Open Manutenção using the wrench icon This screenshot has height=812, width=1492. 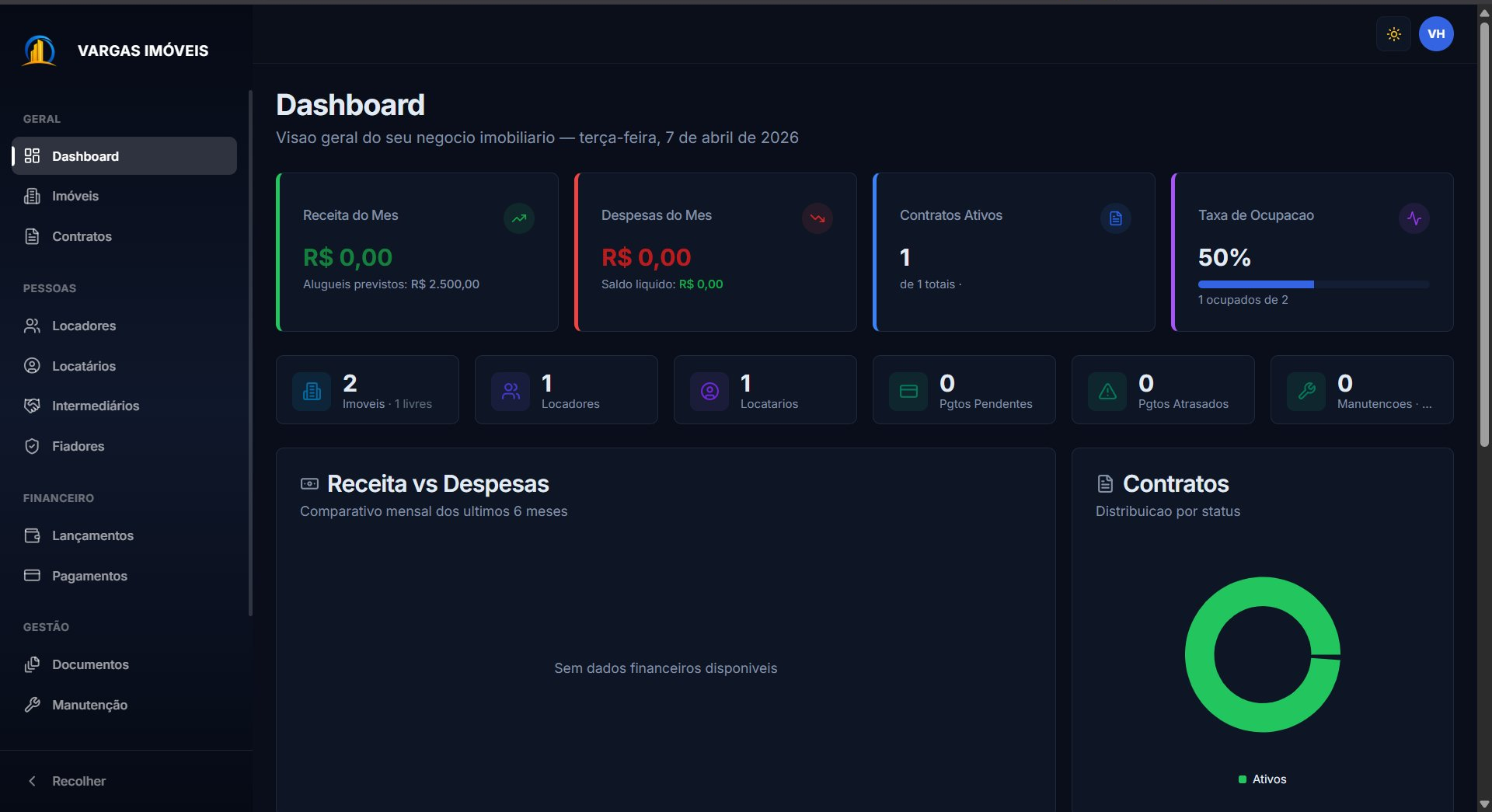pos(32,705)
